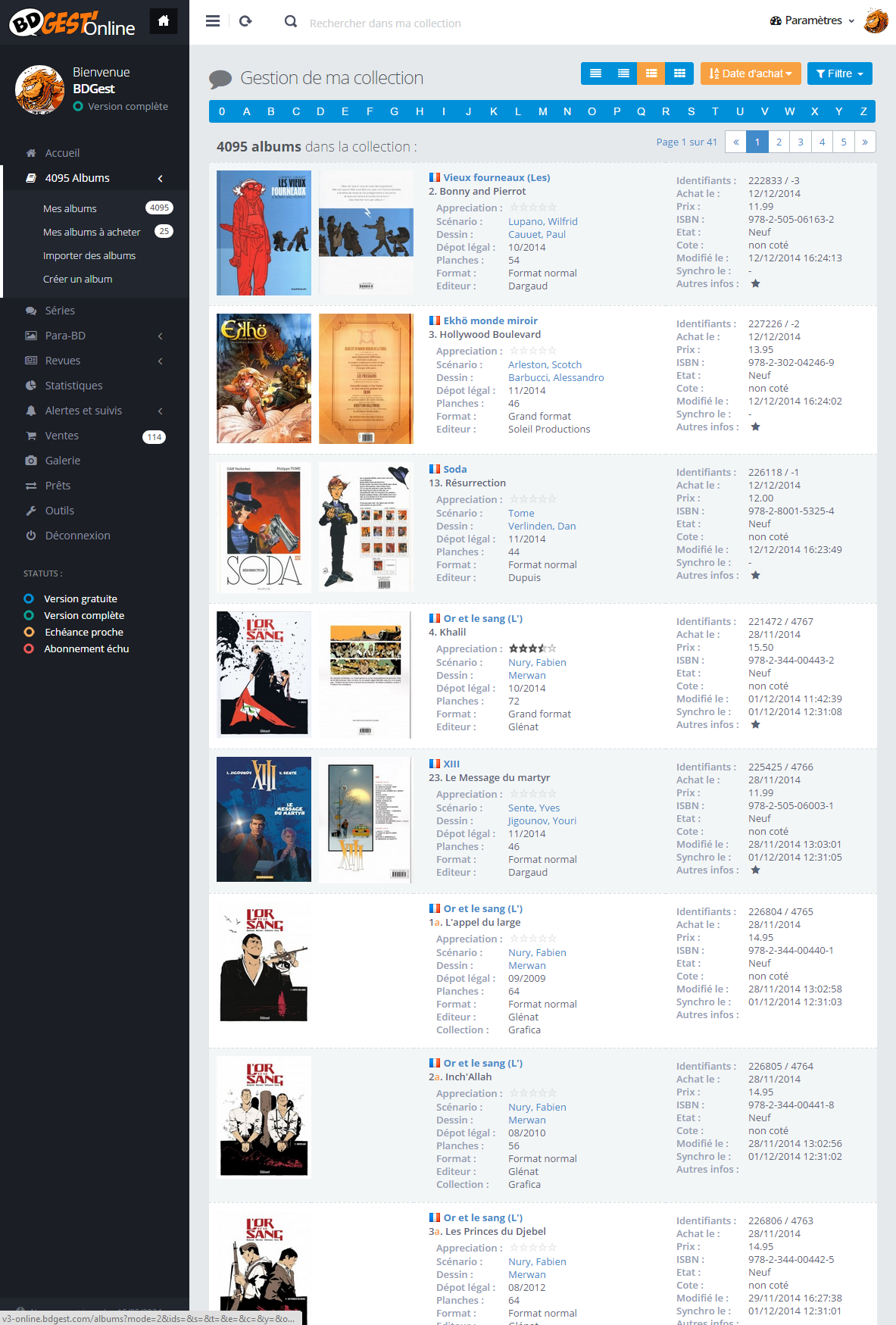896x1325 pixels.
Task: Open Galerie via the camera icon
Action: [31, 461]
